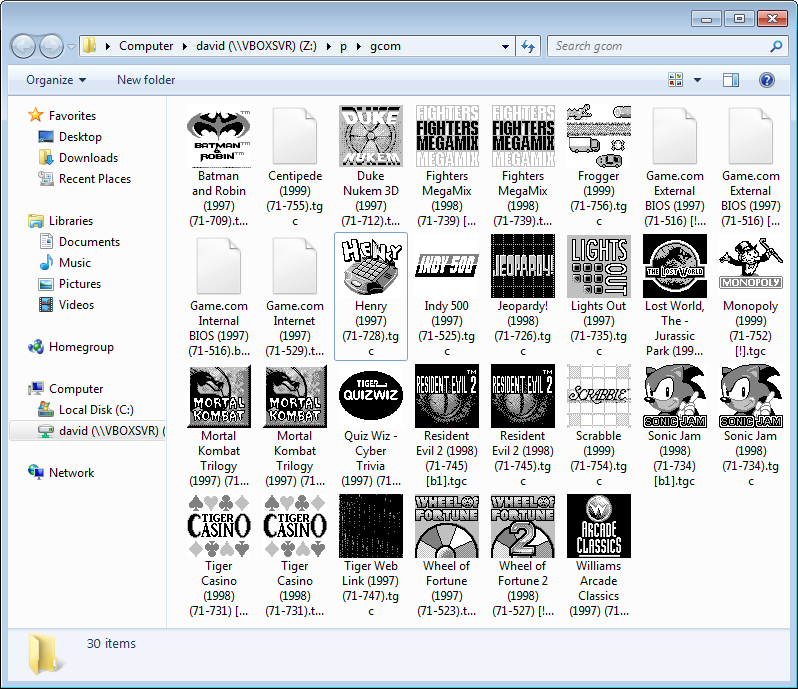Screen dimensions: 798x689
Task: Select the Frogger (1999) file icon
Action: point(598,136)
